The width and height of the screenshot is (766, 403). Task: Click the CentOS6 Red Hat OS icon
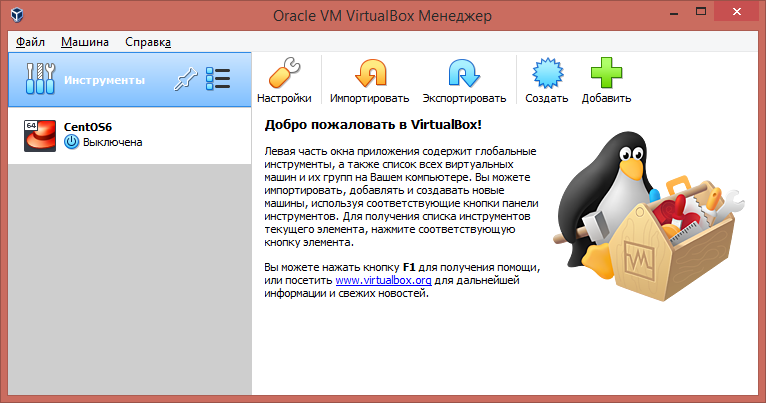40,136
